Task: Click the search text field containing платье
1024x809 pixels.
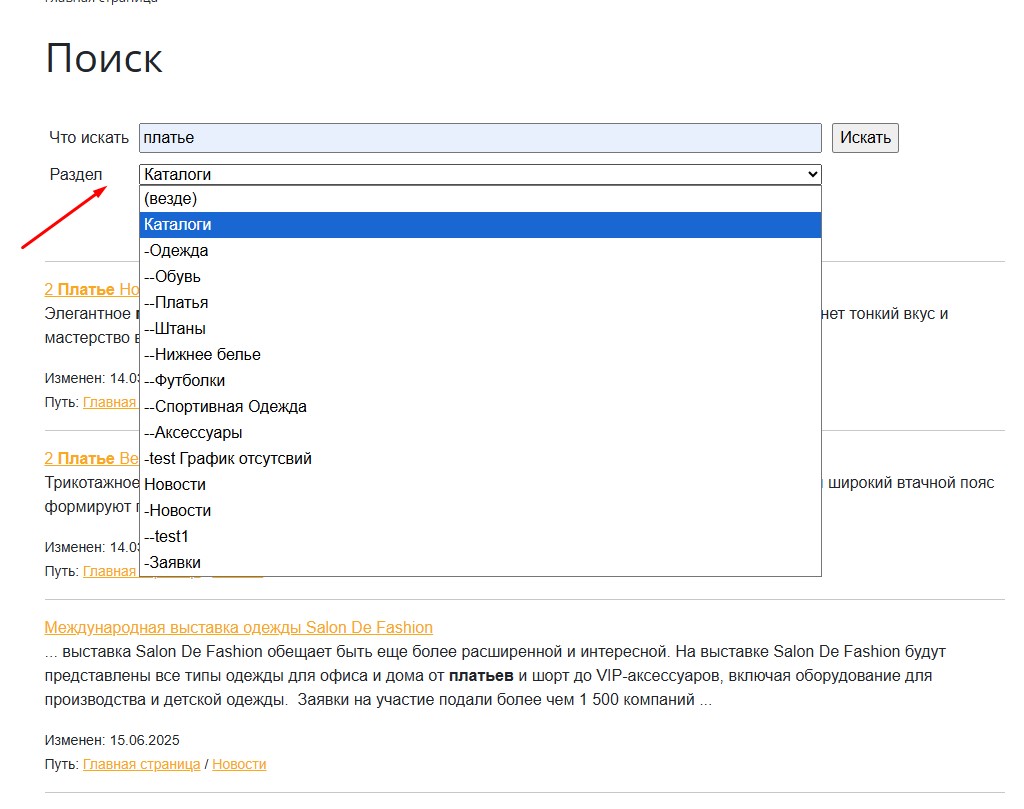Action: pyautogui.click(x=479, y=138)
